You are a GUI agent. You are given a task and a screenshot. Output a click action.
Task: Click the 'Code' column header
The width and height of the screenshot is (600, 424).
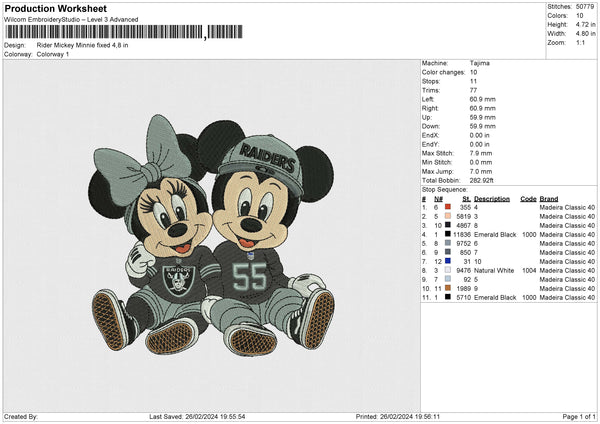528,199
